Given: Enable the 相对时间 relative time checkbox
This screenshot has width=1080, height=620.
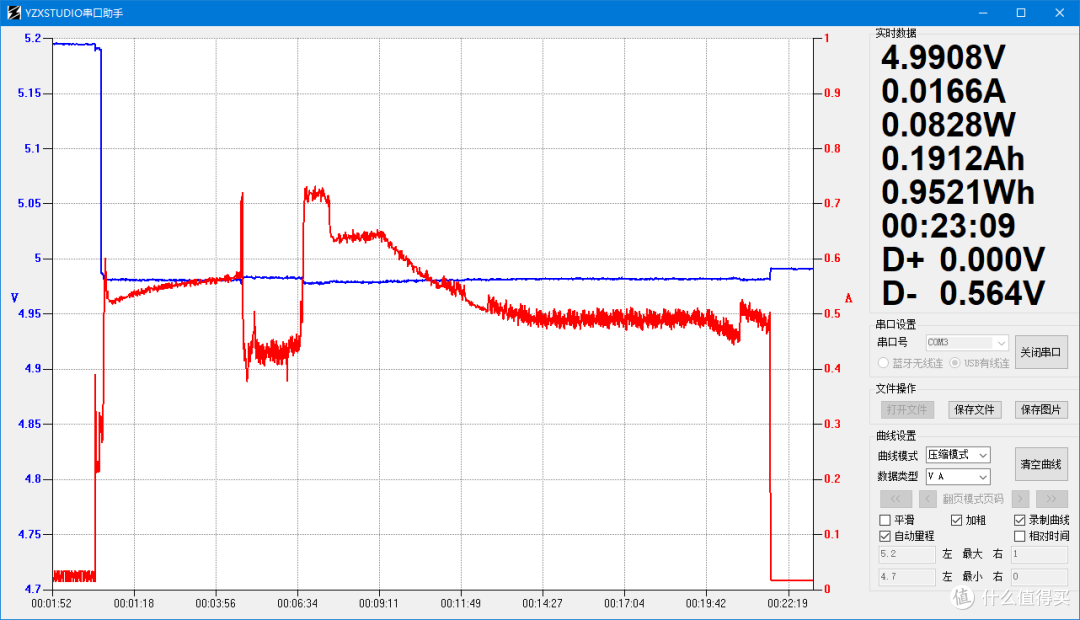Looking at the screenshot, I should [1020, 536].
